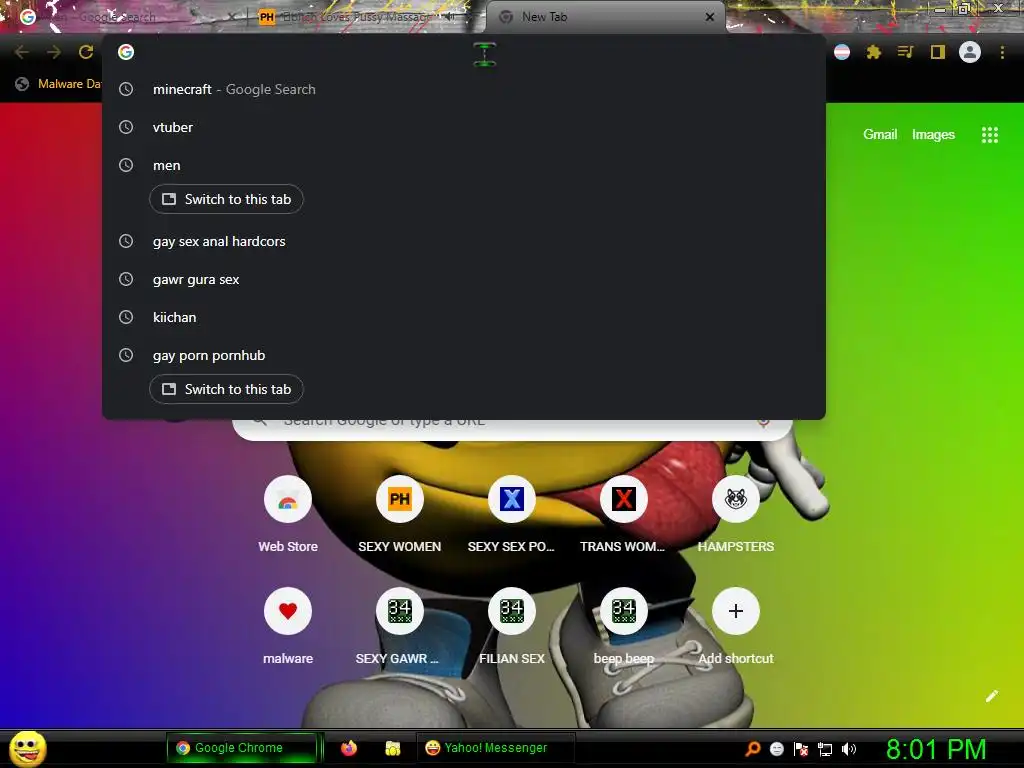
Task: Launch Firefox from the taskbar
Action: click(x=349, y=748)
